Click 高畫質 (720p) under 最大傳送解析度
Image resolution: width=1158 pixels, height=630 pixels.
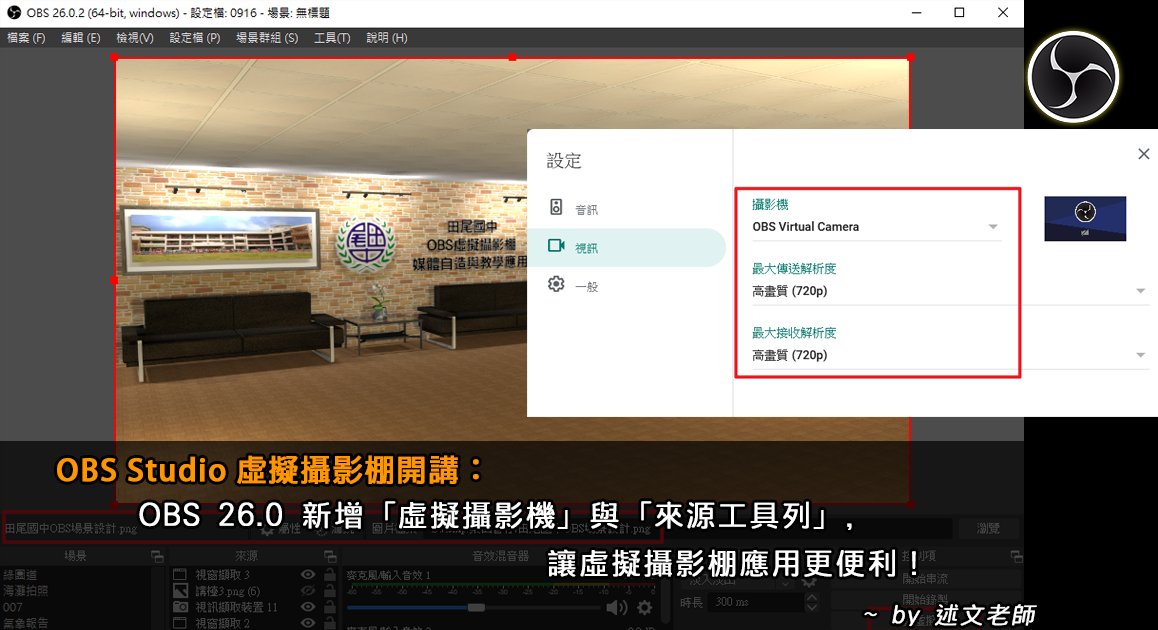pos(789,291)
